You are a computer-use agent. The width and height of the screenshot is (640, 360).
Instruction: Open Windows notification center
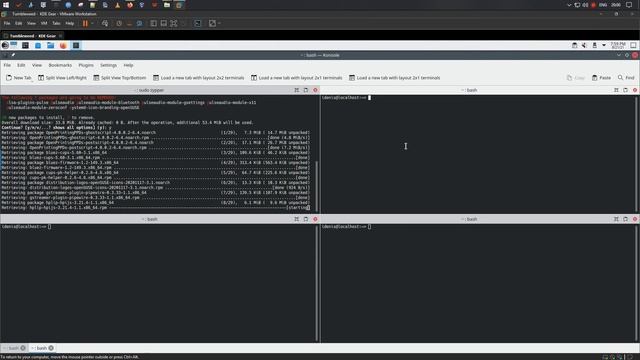[629, 5]
